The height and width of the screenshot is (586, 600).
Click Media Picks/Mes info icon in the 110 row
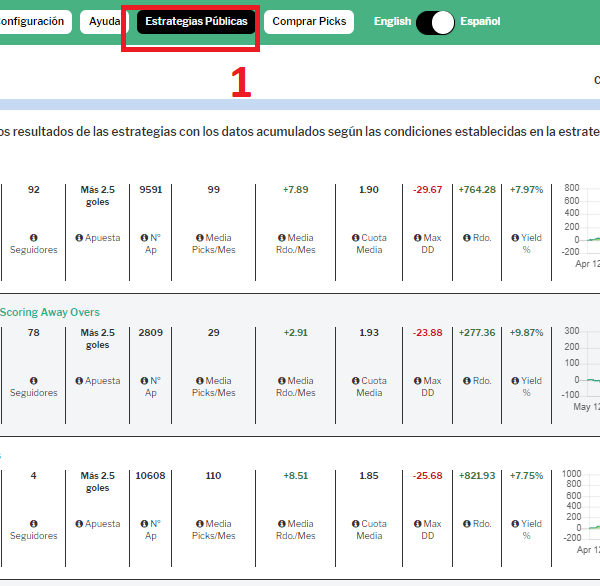click(x=199, y=524)
